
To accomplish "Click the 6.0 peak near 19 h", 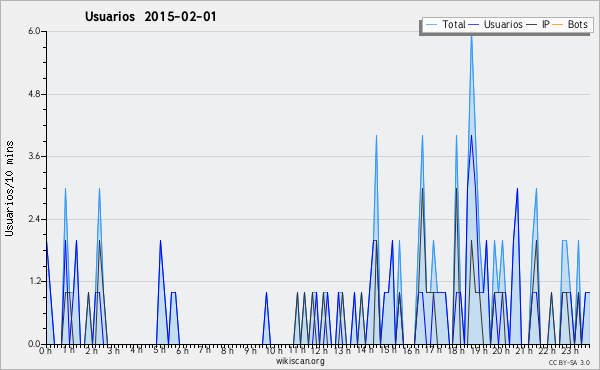I will click(x=471, y=35).
